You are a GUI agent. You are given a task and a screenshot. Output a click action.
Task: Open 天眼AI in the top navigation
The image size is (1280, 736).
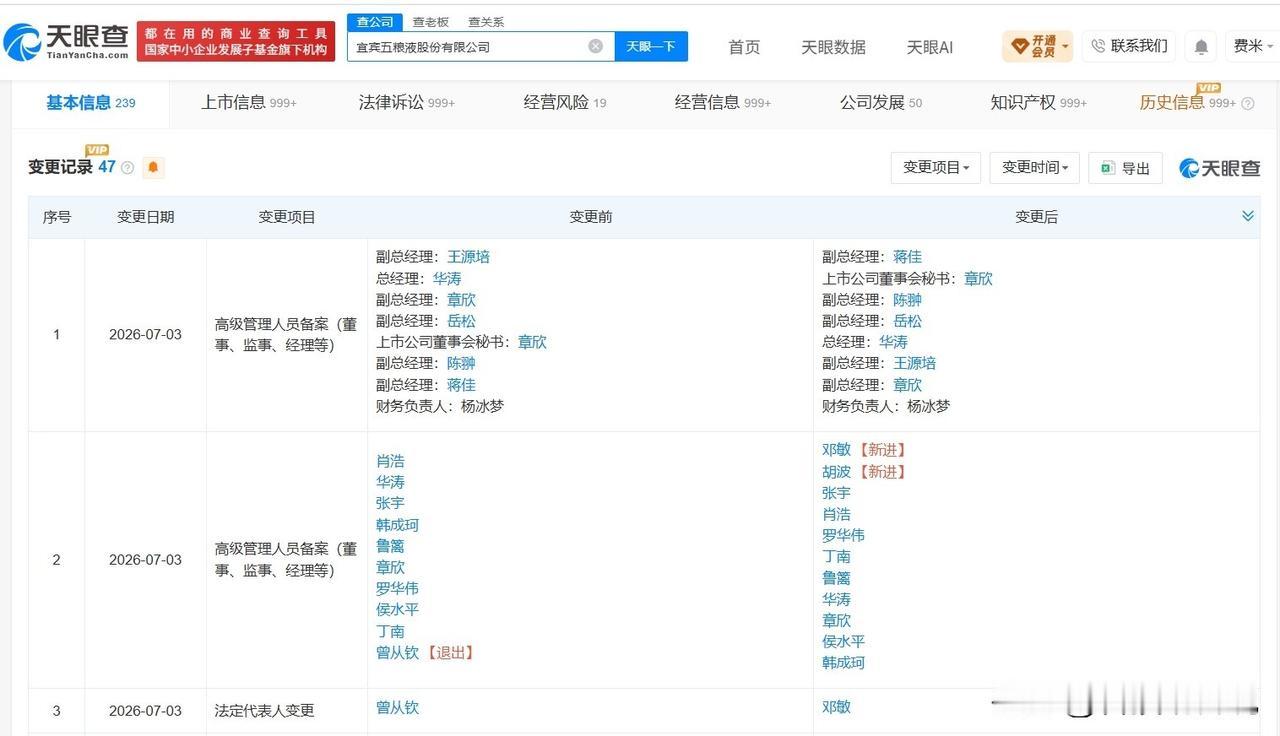929,47
